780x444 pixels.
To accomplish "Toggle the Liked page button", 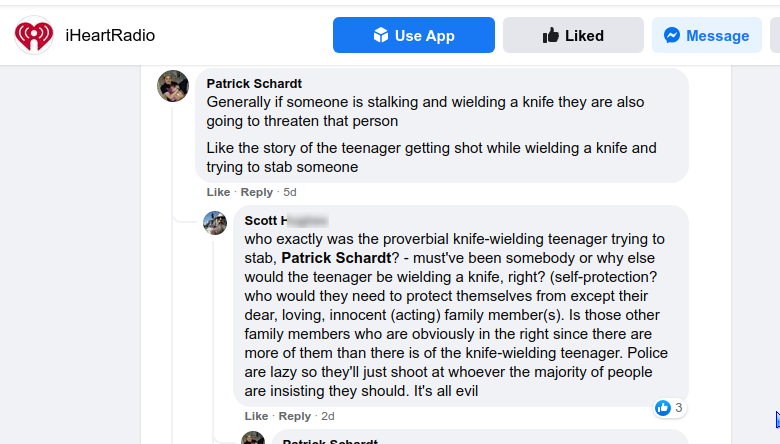I will 573,36.
